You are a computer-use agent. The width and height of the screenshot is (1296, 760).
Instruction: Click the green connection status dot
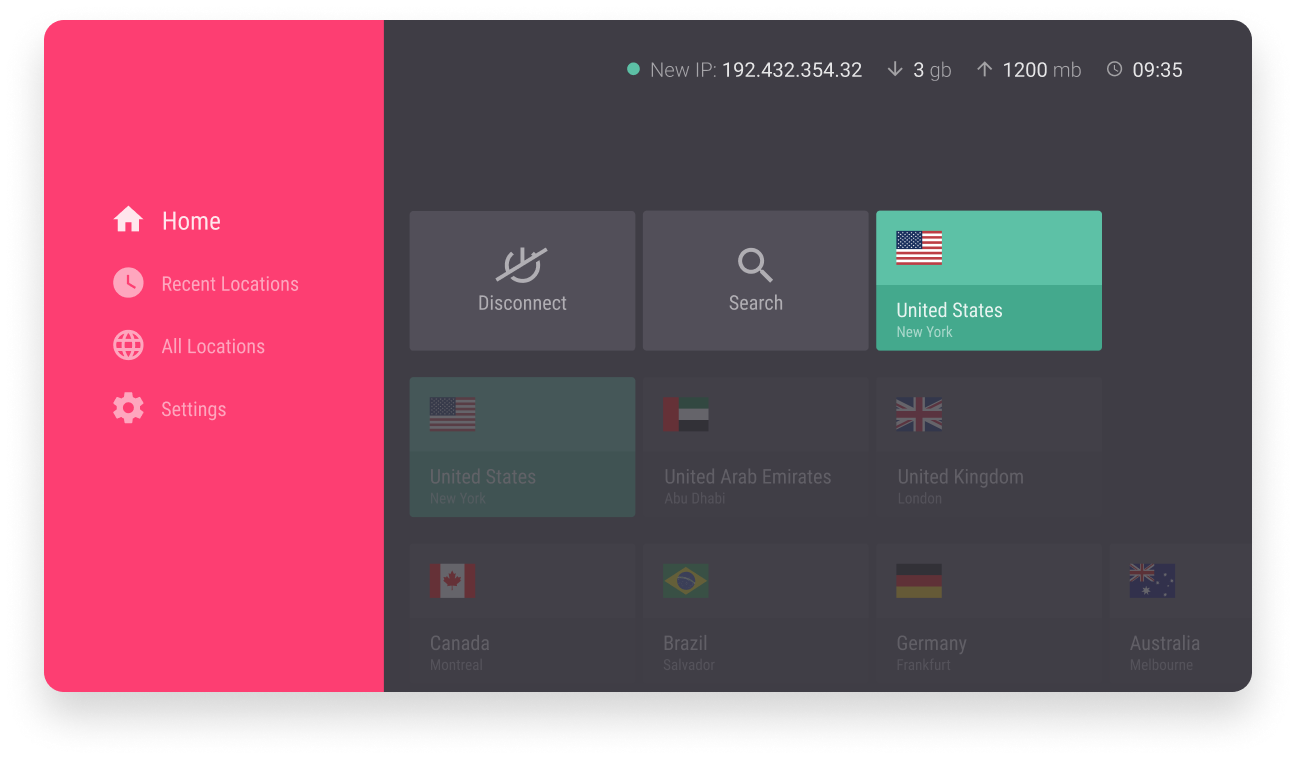633,69
